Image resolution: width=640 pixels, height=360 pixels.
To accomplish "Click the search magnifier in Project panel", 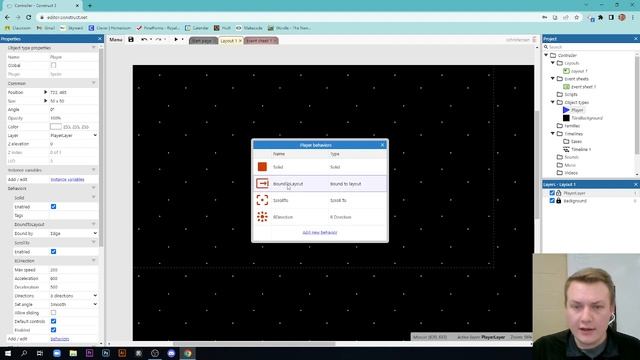I will click(546, 47).
